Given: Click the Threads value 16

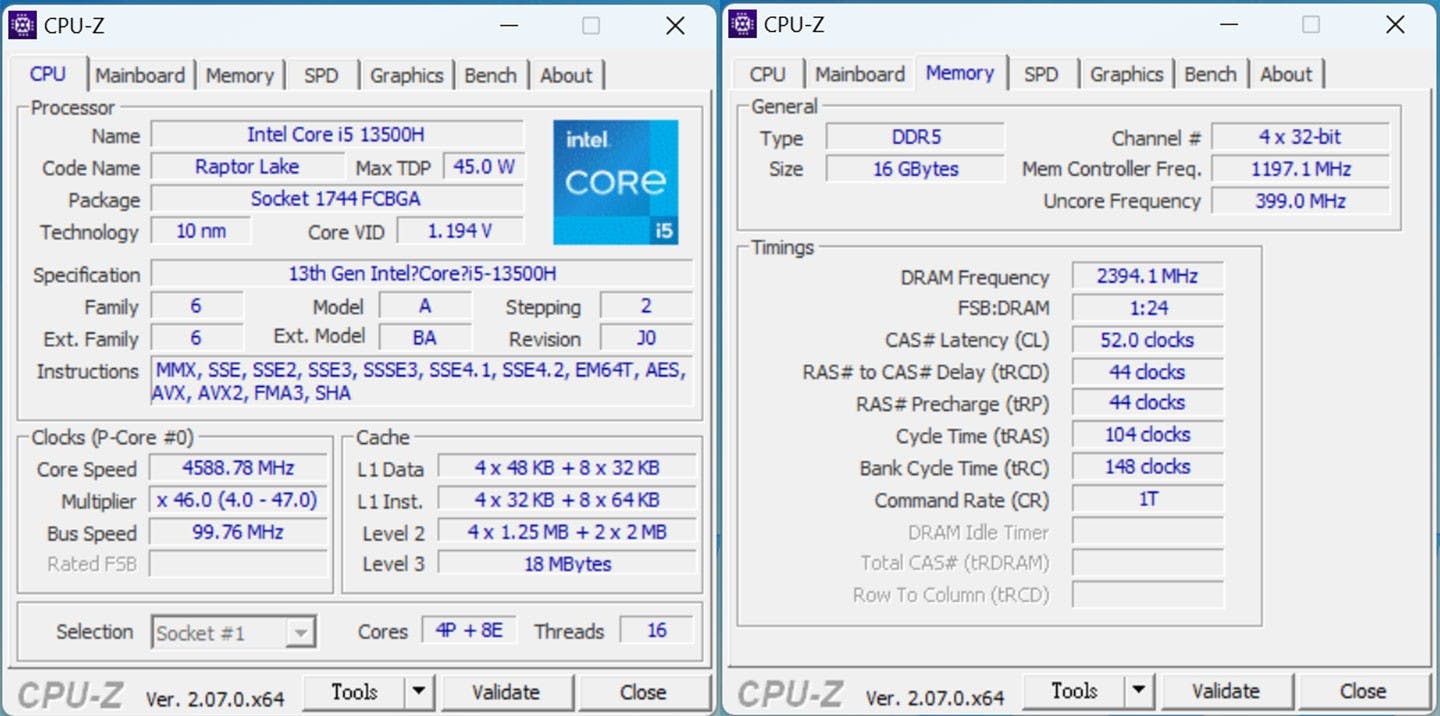Looking at the screenshot, I should (x=656, y=631).
